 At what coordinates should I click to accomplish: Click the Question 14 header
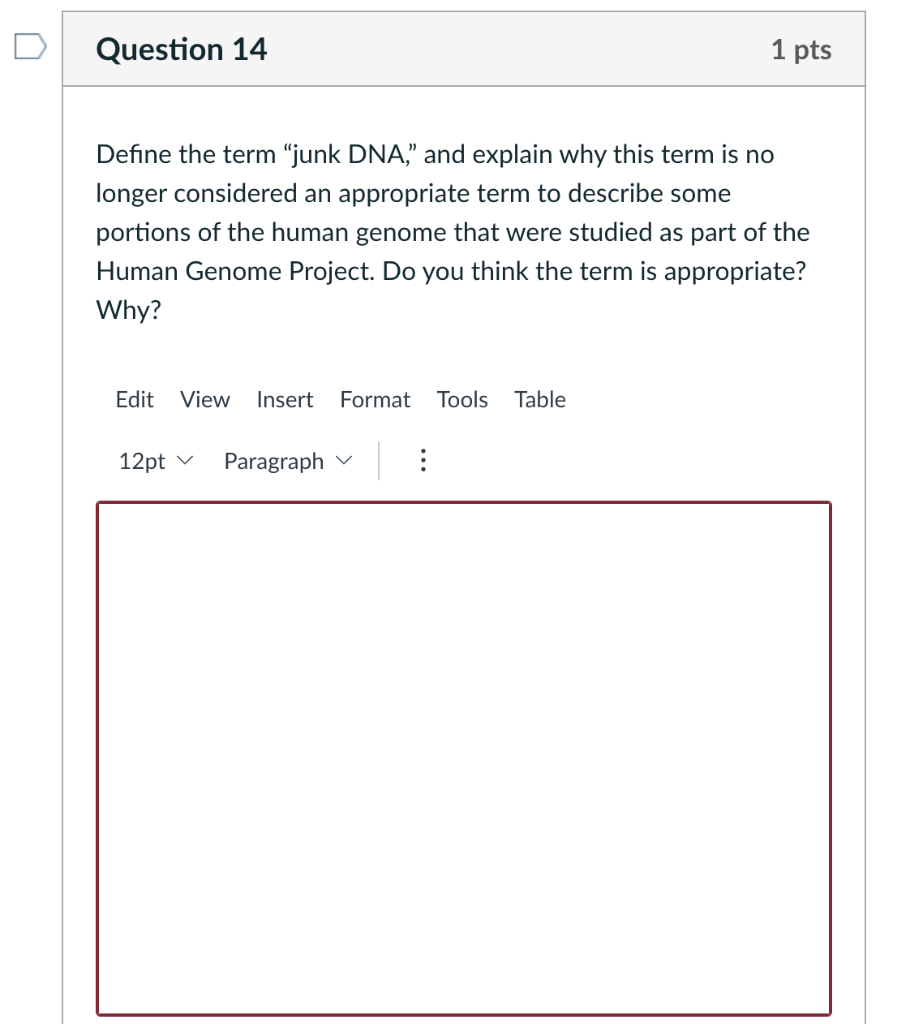182,48
